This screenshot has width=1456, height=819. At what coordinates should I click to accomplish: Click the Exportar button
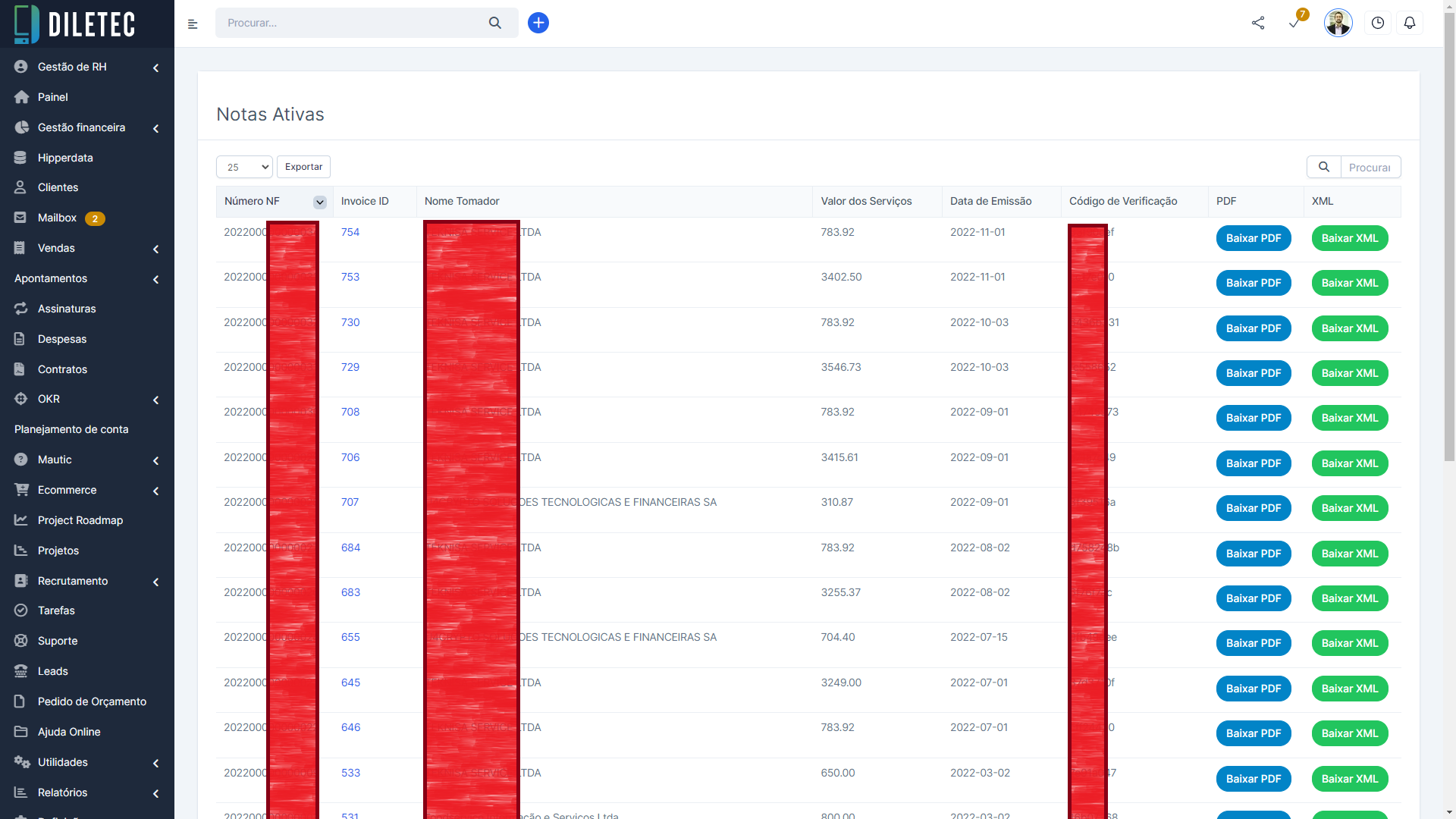tap(303, 167)
